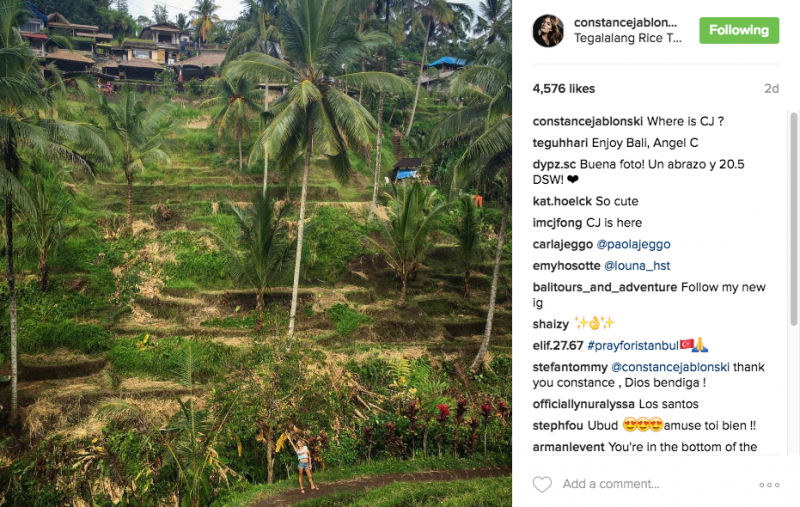Viewport: 800px width, 507px height.
Task: Open the constancejablon... username in header
Action: tap(626, 22)
